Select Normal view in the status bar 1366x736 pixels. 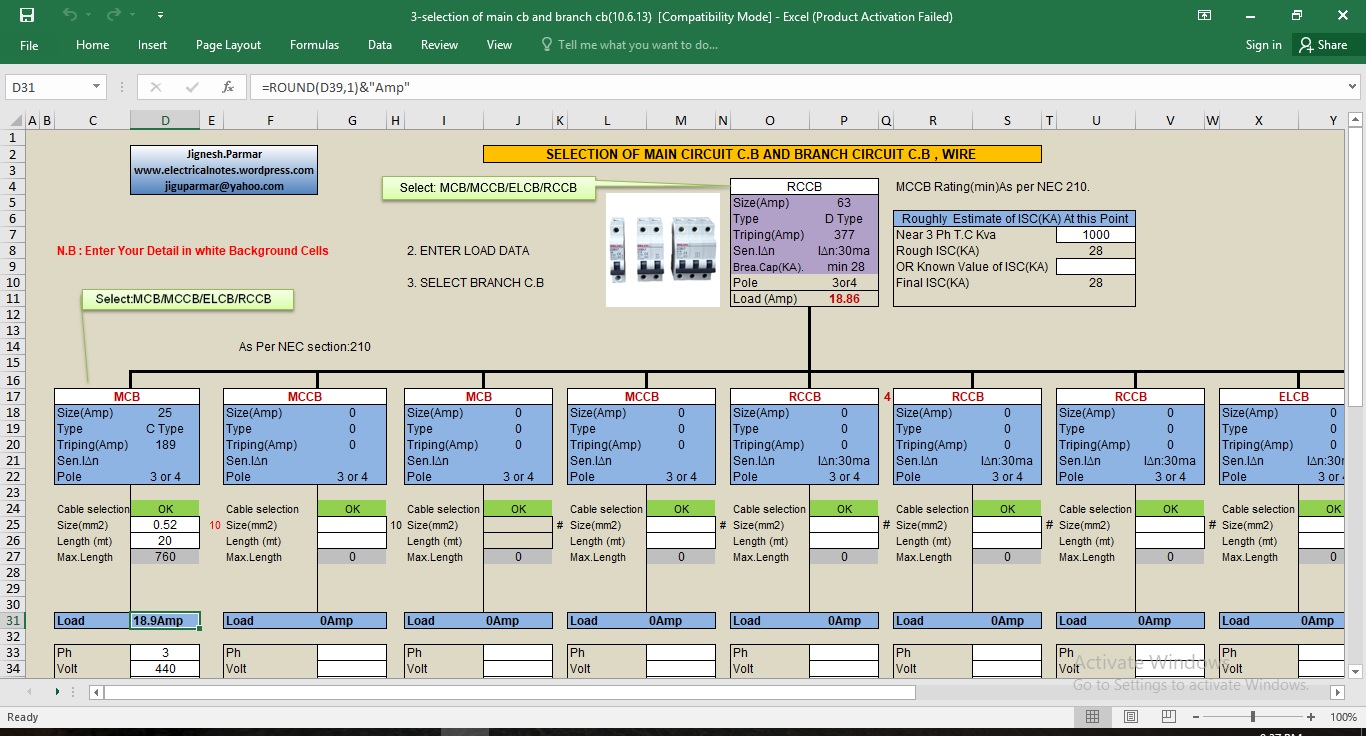(1092, 717)
